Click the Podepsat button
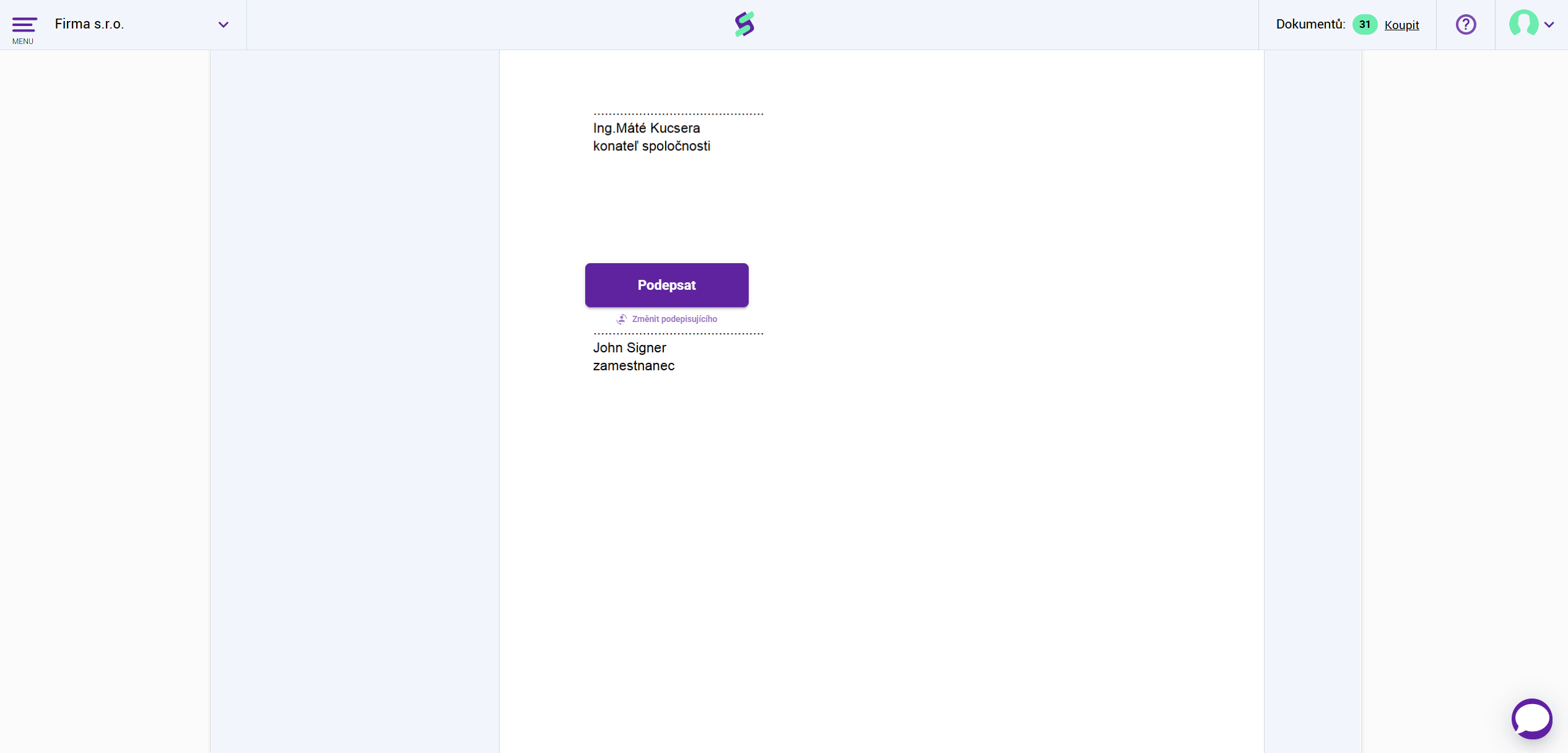Viewport: 1568px width, 753px height. (666, 285)
